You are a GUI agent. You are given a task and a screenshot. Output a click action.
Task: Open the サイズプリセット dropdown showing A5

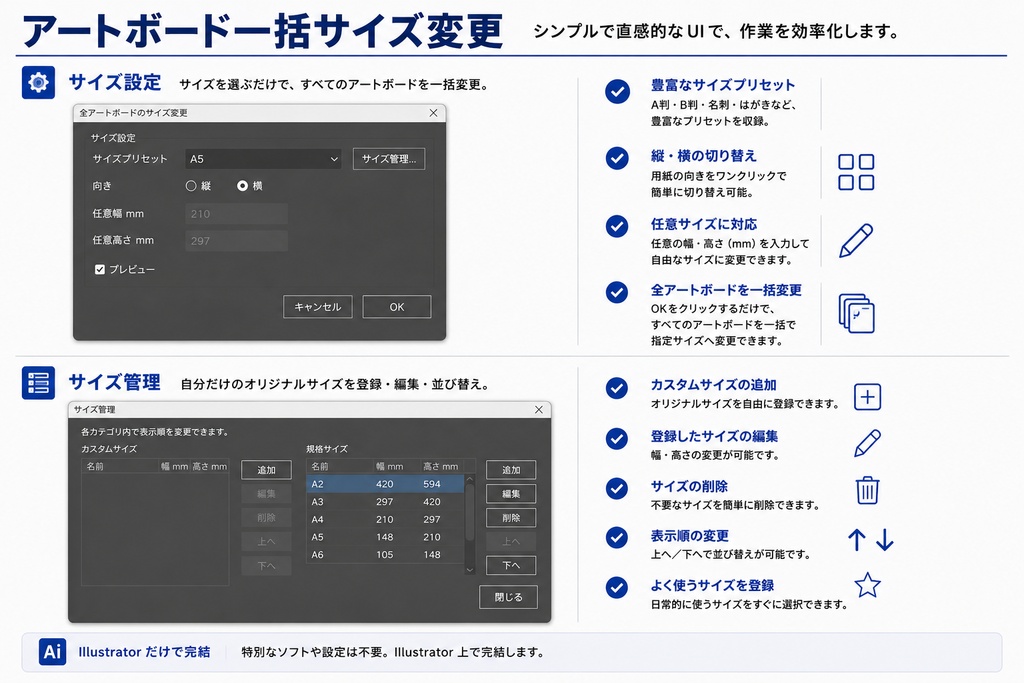[263, 159]
